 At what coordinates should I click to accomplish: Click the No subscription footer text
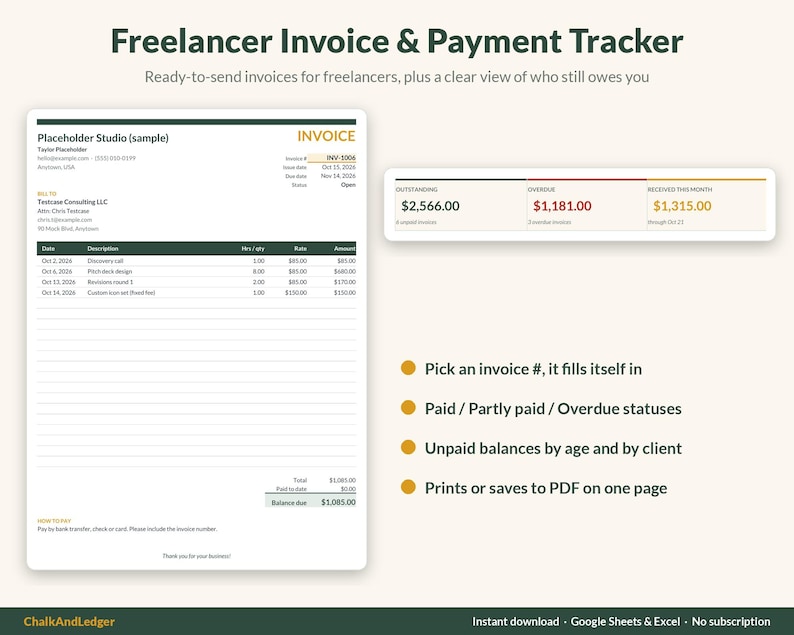[731, 622]
